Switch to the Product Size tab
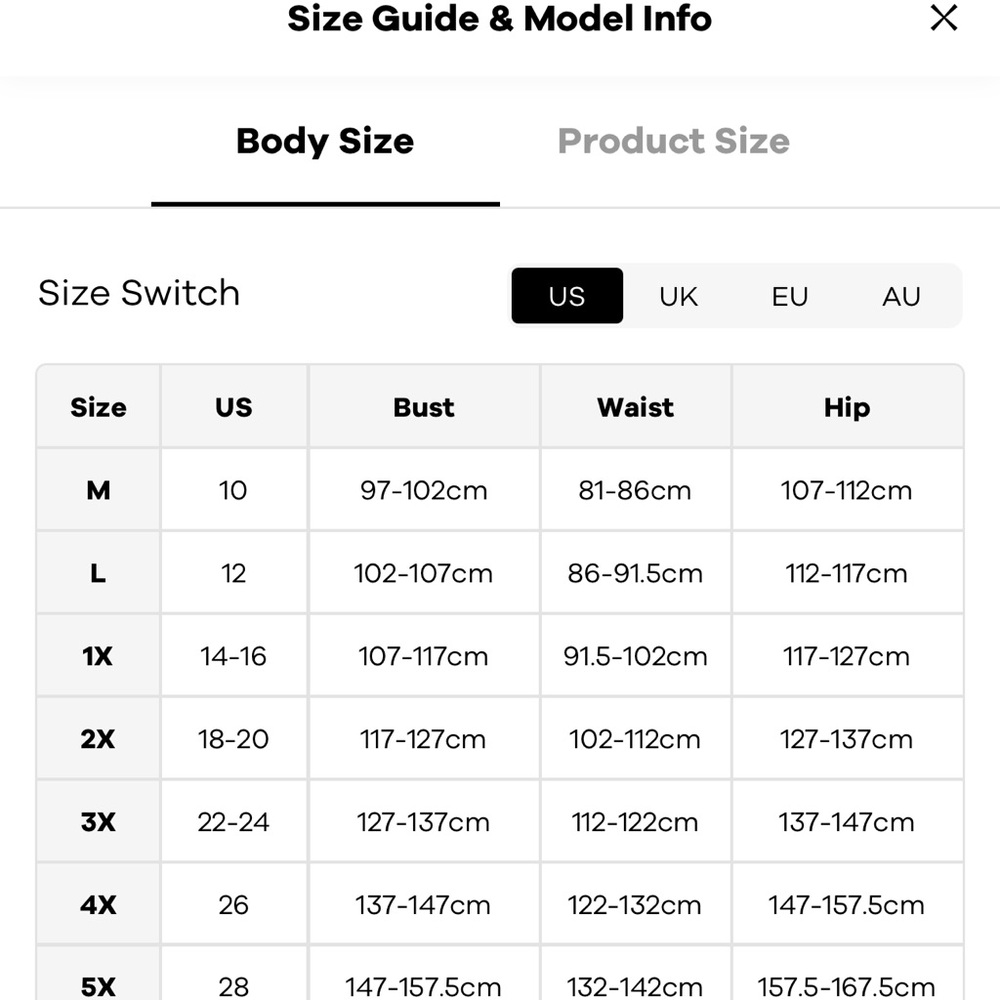Screen dimensions: 1000x1000 [x=673, y=141]
